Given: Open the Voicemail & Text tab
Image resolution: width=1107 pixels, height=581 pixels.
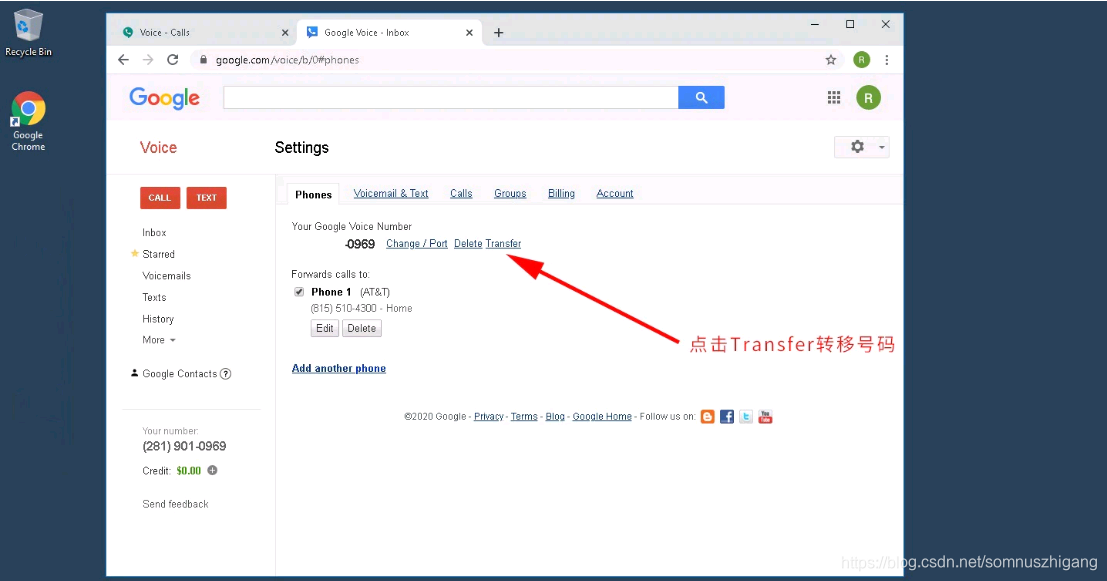Looking at the screenshot, I should (x=391, y=193).
